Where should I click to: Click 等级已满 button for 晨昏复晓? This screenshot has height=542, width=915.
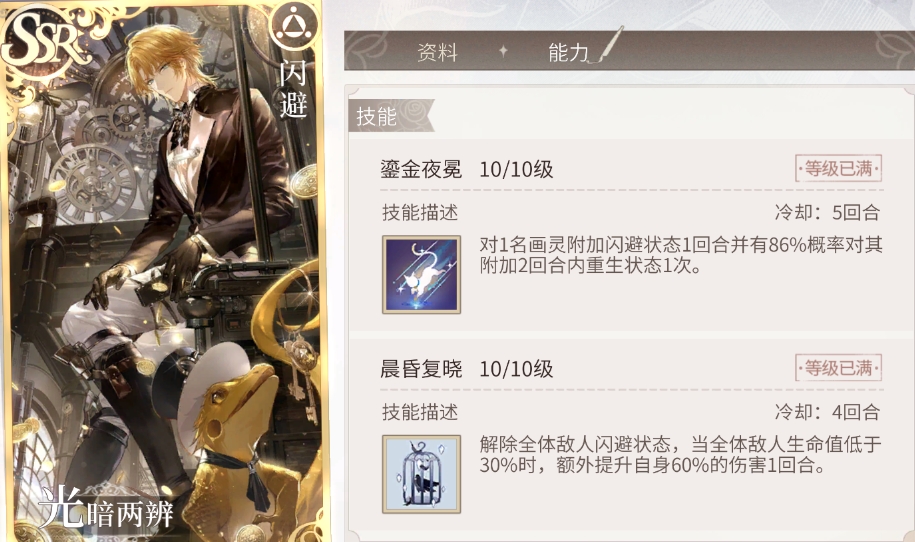[838, 368]
